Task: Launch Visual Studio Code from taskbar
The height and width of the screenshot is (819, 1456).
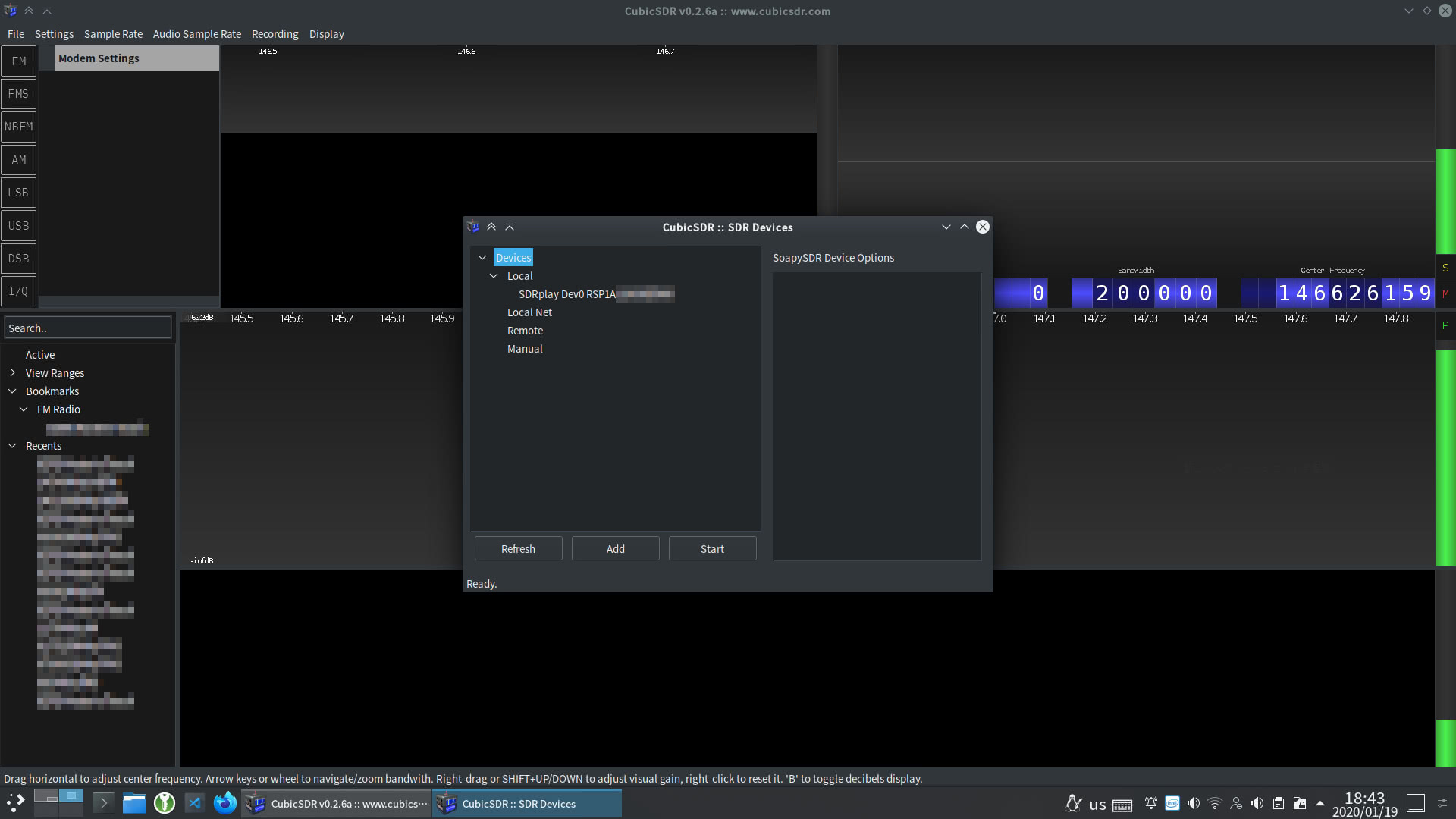Action: (195, 803)
